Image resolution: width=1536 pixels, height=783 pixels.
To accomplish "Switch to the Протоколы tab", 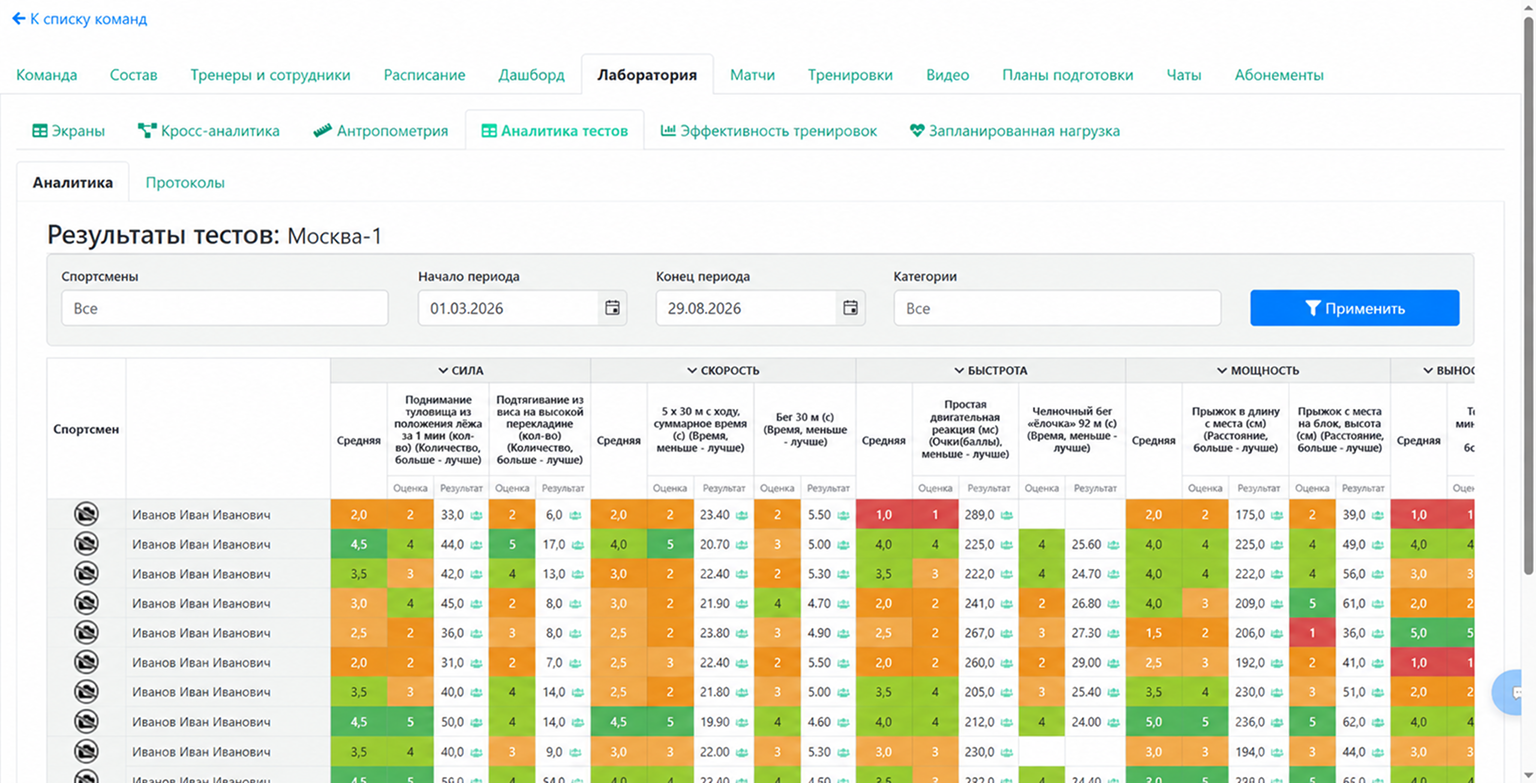I will 185,183.
